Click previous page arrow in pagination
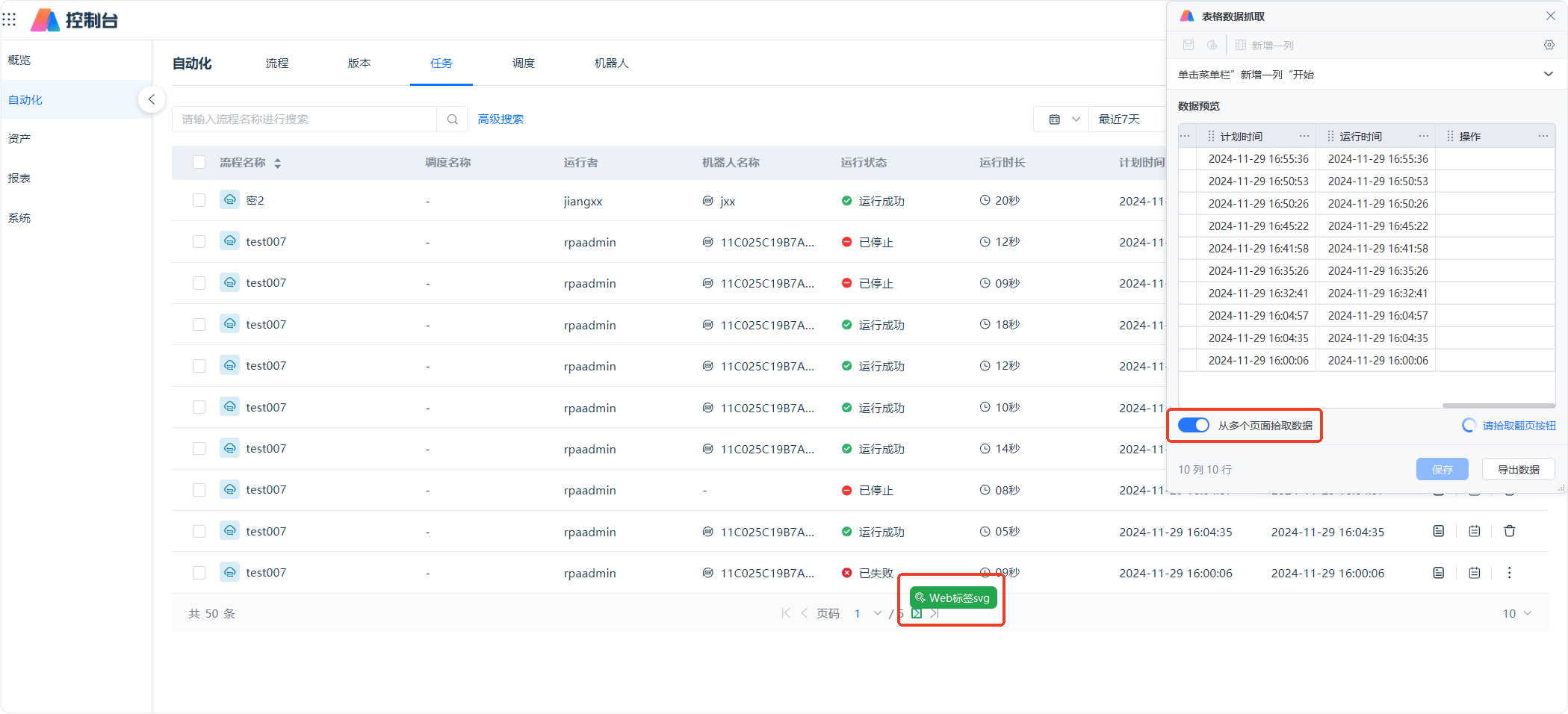The width and height of the screenshot is (1568, 714). pyautogui.click(x=805, y=613)
